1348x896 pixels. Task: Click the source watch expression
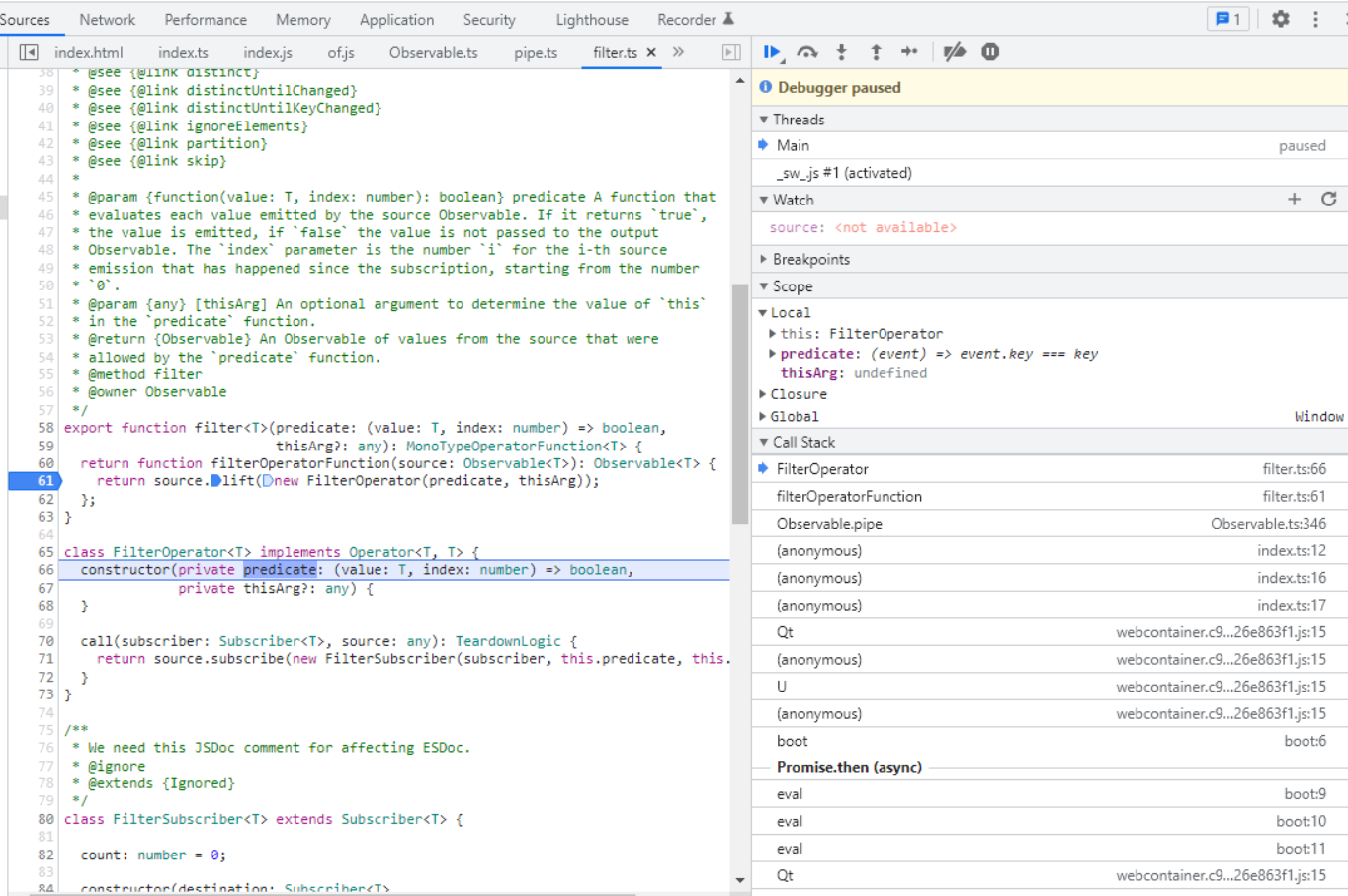pos(862,228)
